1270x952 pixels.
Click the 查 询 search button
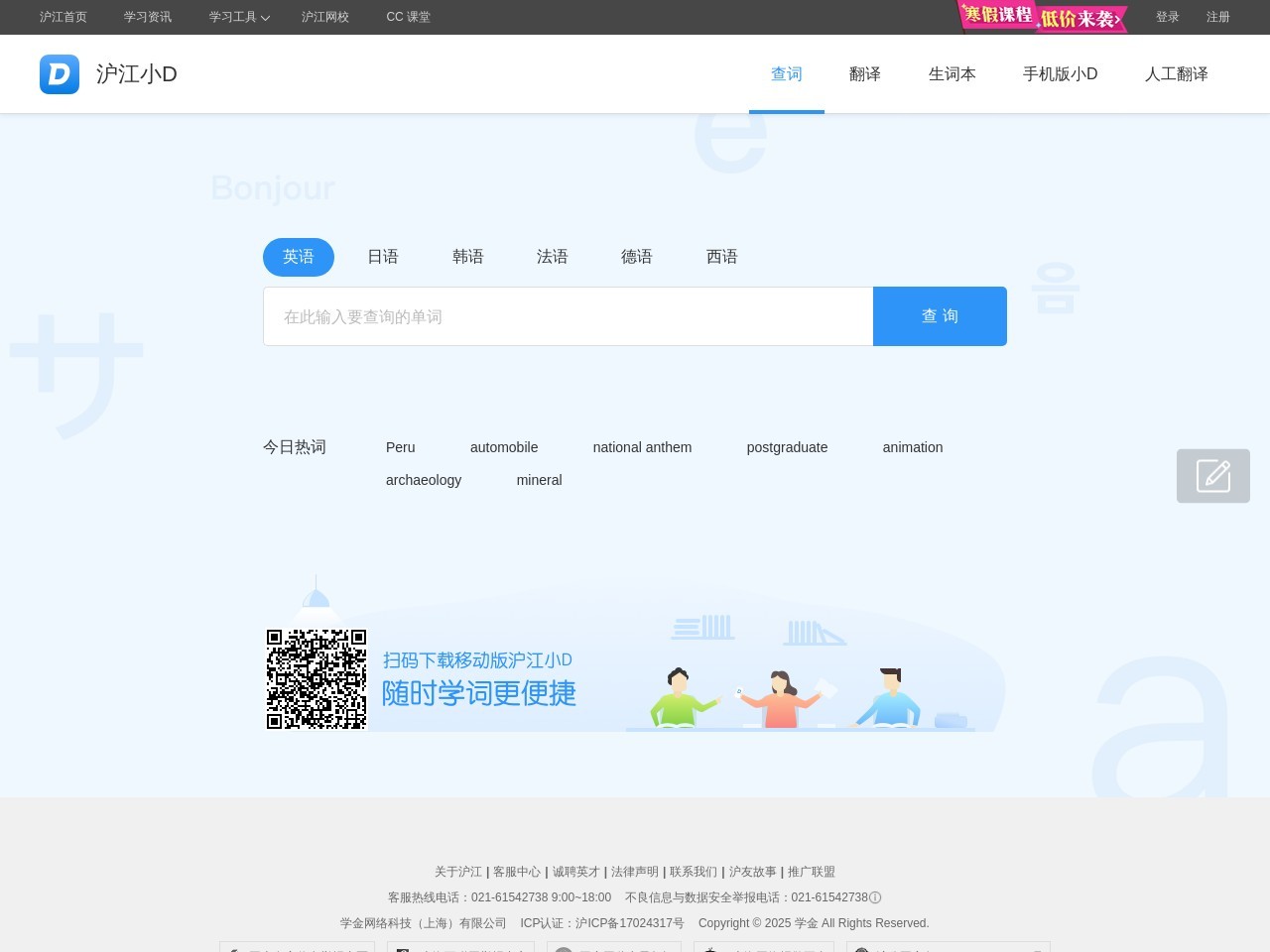coord(940,315)
